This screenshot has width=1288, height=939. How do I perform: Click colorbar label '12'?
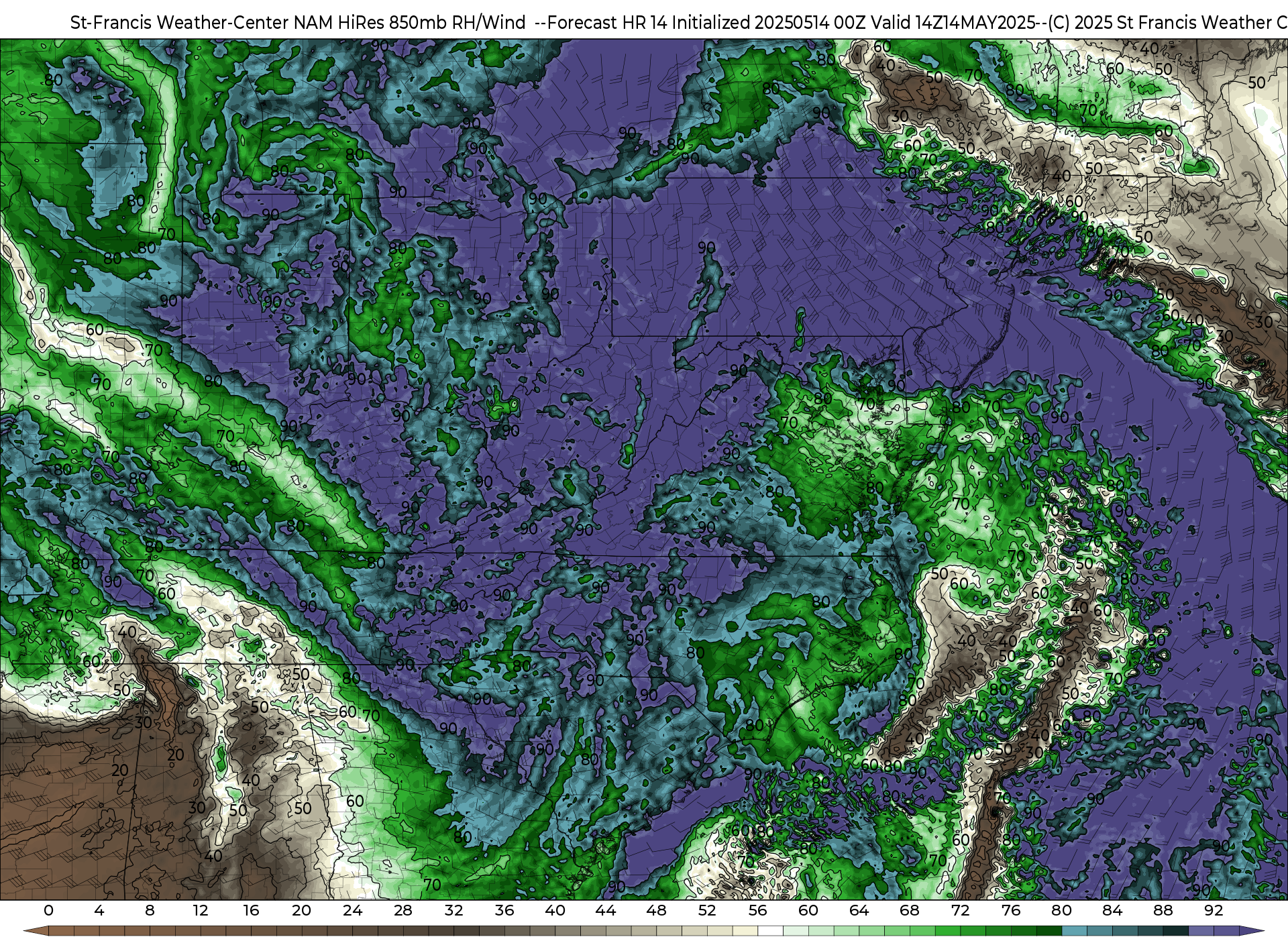[x=201, y=911]
